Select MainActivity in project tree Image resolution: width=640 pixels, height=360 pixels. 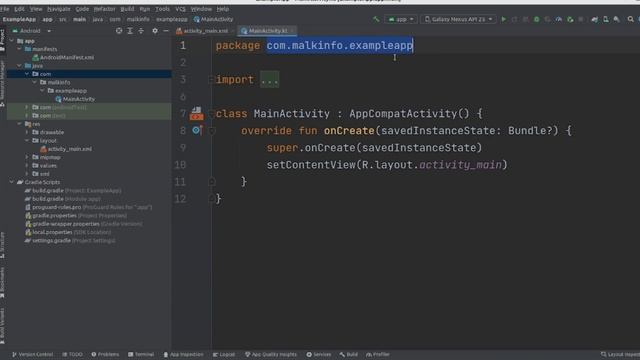pyautogui.click(x=75, y=99)
